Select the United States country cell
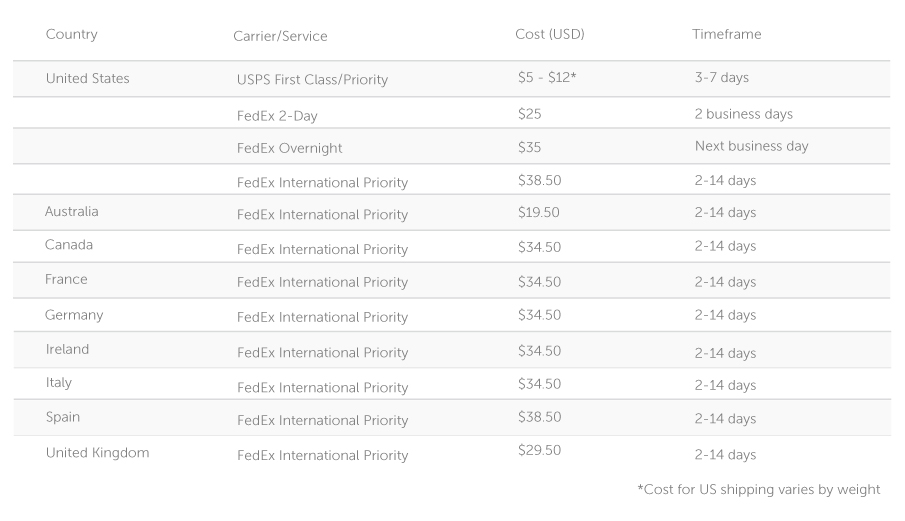Viewport: 905px width, 521px height. (88, 78)
